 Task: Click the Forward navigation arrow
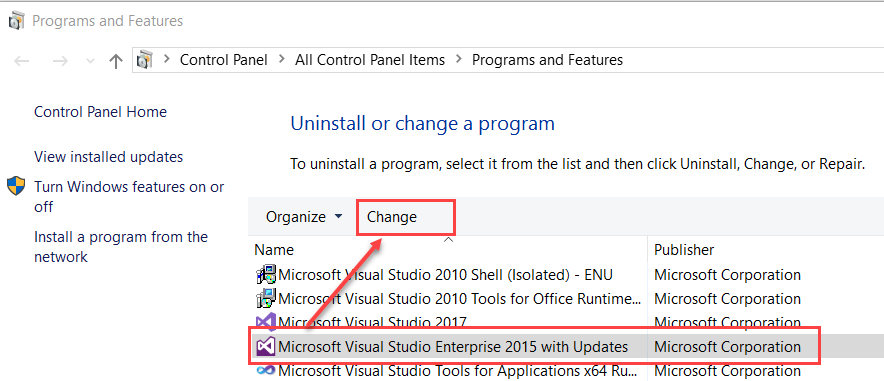tap(60, 61)
